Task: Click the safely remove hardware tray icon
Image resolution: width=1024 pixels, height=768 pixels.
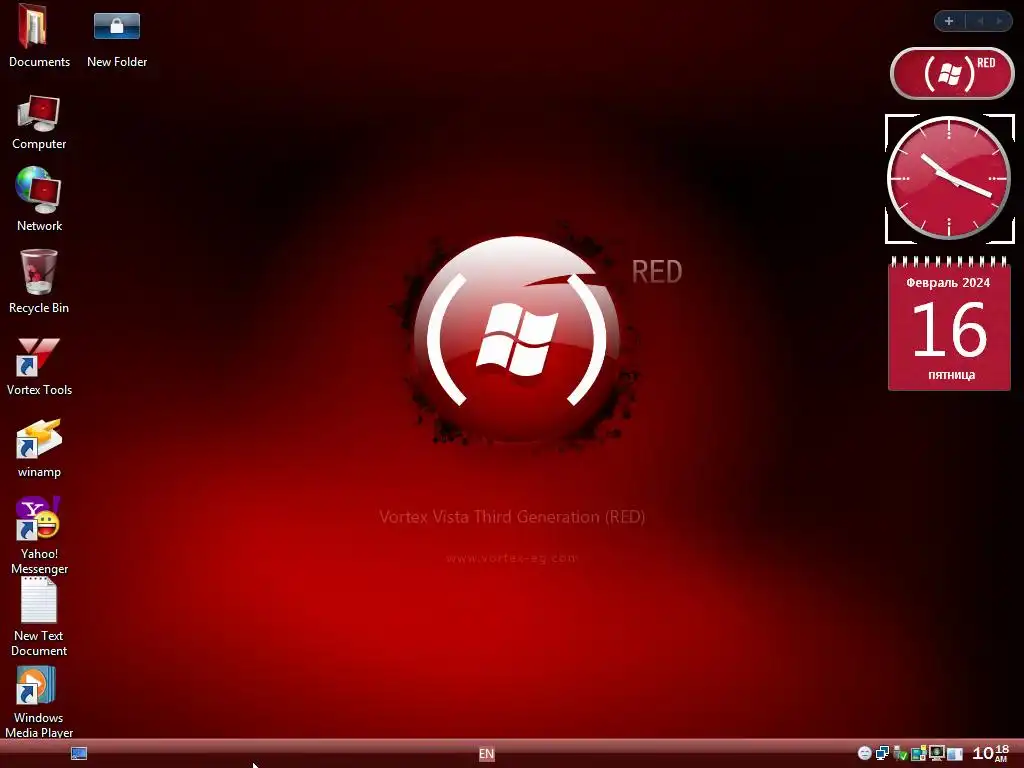Action: pyautogui.click(x=901, y=753)
